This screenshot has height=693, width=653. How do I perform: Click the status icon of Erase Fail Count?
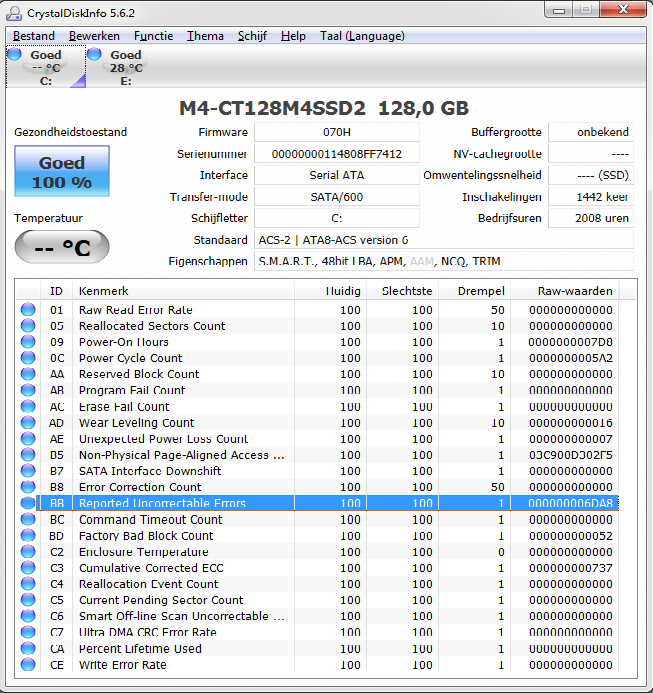[x=28, y=406]
